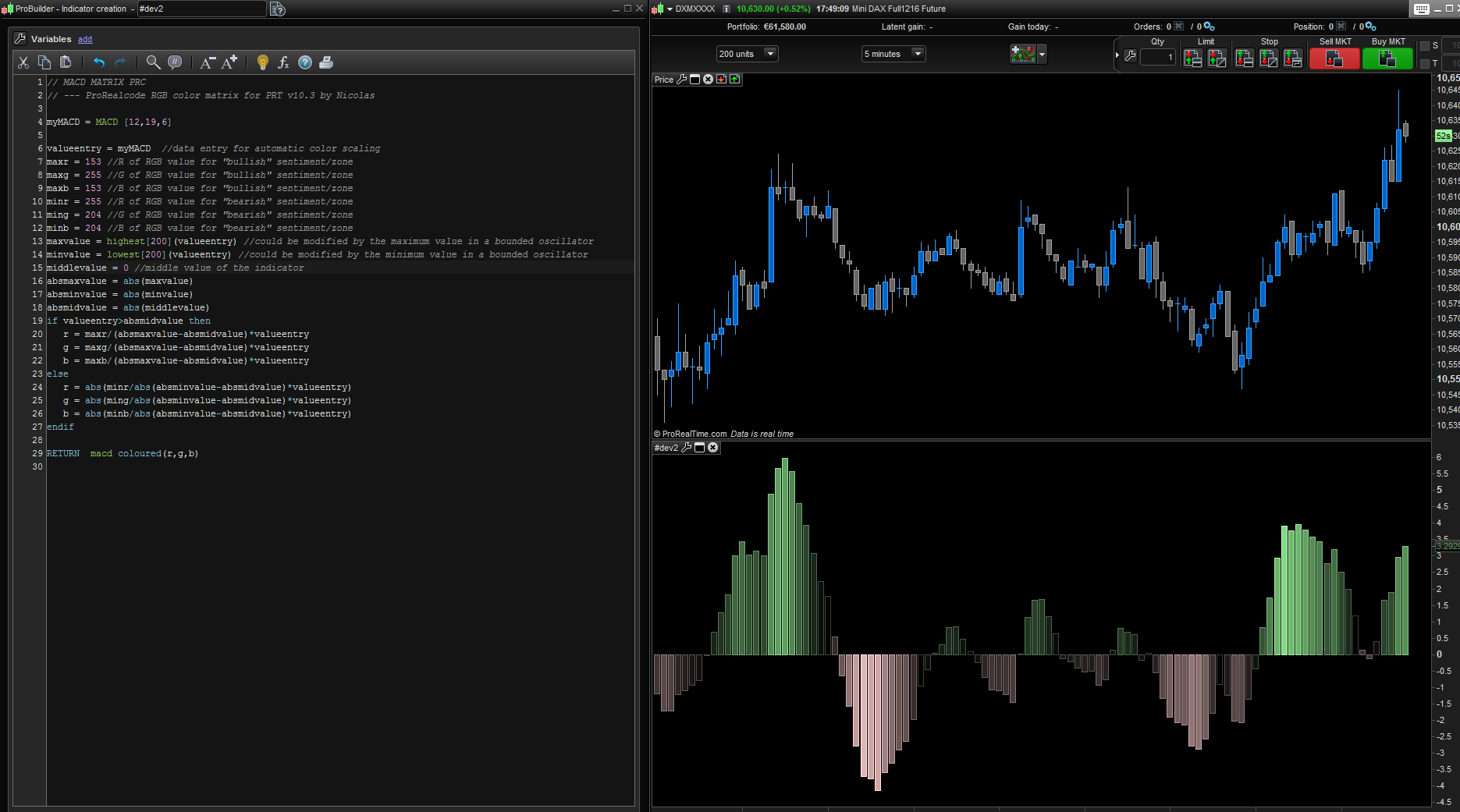
Task: Open the DXMXXXX instrument dropdown arrow
Action: click(x=670, y=9)
